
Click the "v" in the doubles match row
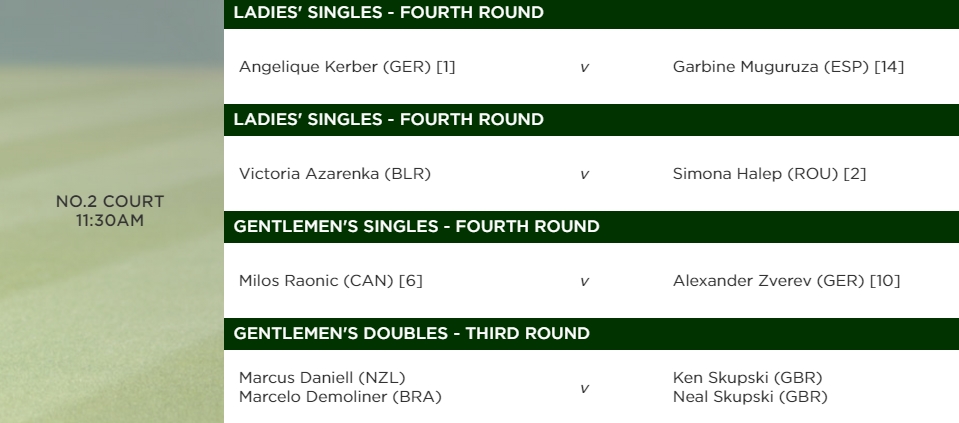[x=584, y=388]
